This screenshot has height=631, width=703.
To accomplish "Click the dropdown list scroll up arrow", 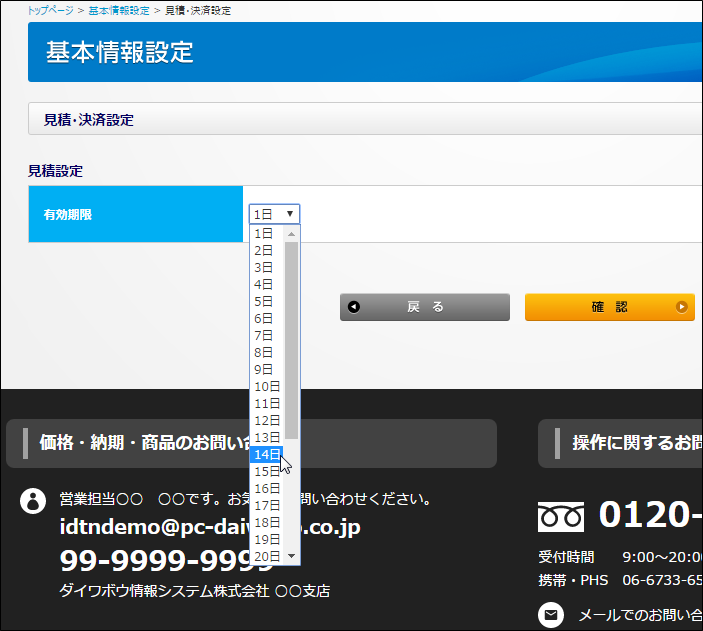I will click(x=292, y=234).
